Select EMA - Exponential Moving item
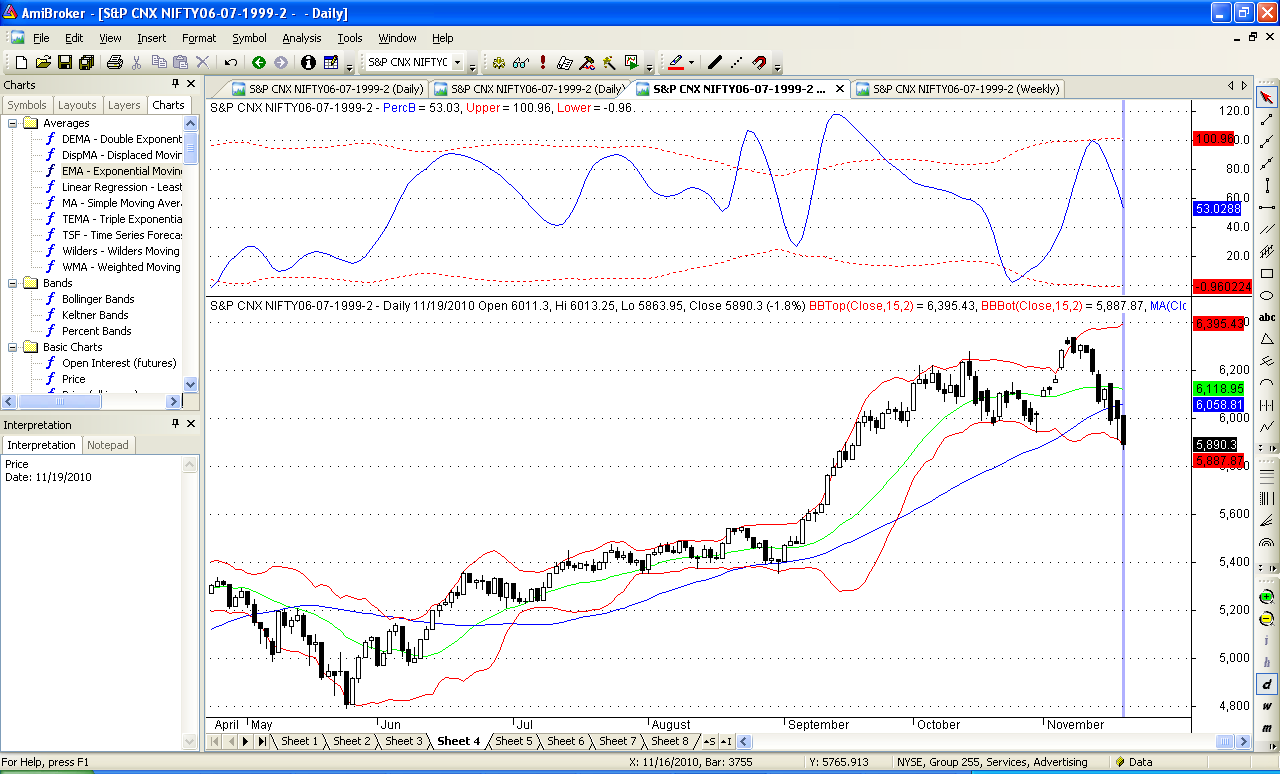1280x774 pixels. pos(121,171)
